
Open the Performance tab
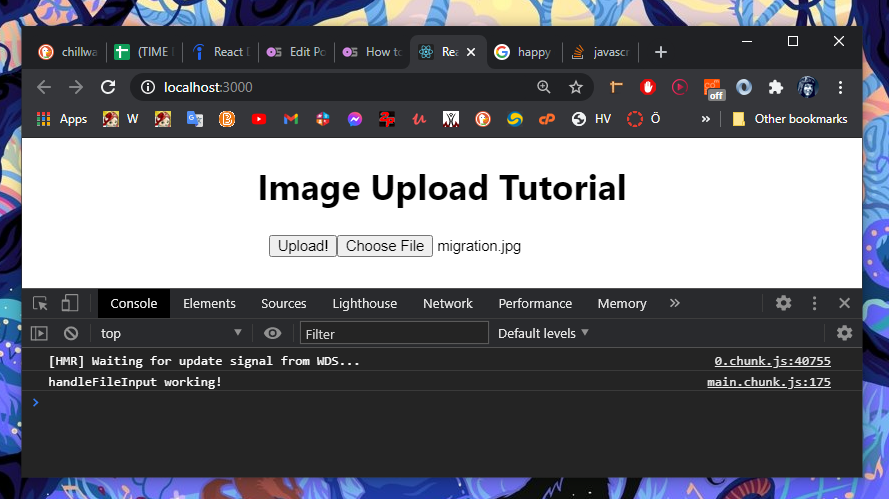535,303
